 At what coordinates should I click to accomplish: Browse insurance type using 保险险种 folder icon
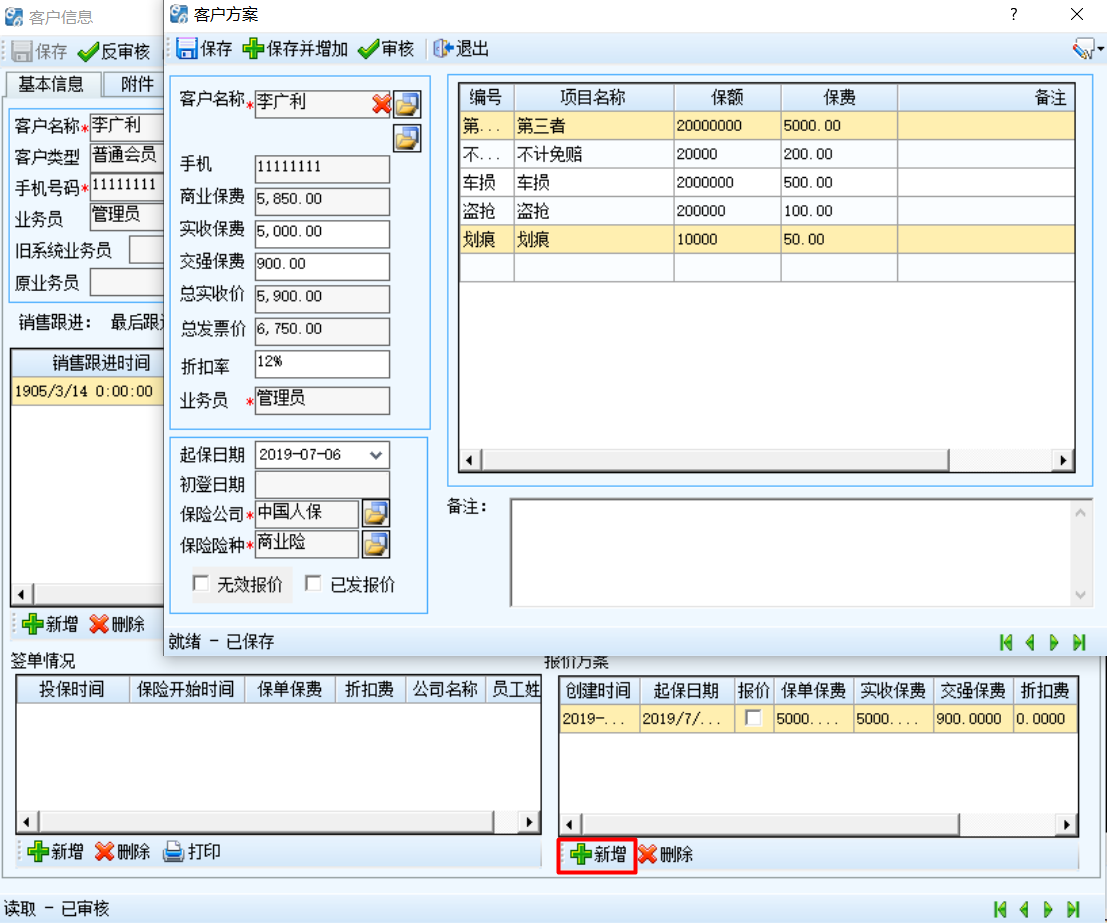376,544
